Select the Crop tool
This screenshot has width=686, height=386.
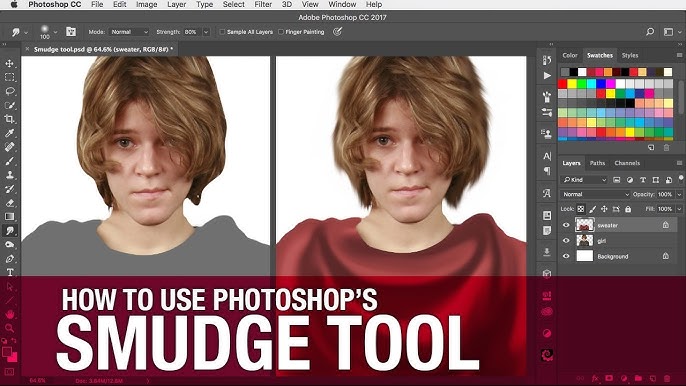click(x=10, y=119)
